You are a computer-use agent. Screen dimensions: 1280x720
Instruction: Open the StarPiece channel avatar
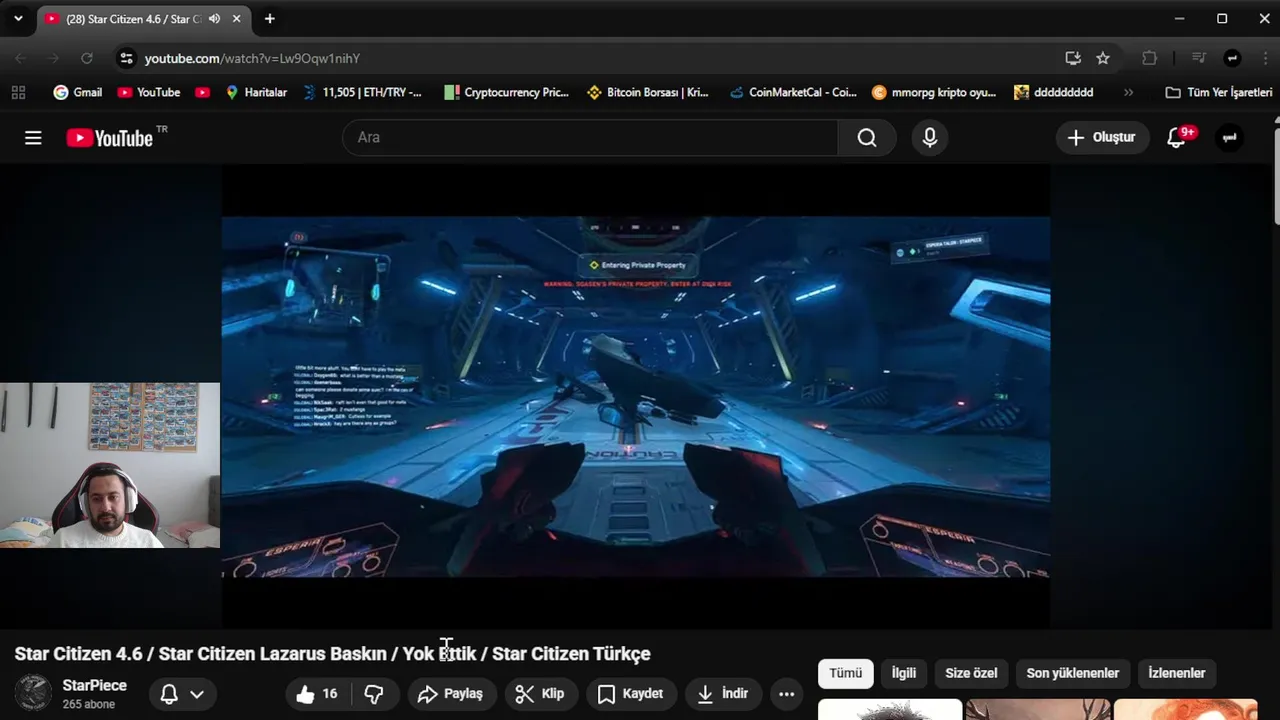pyautogui.click(x=33, y=693)
